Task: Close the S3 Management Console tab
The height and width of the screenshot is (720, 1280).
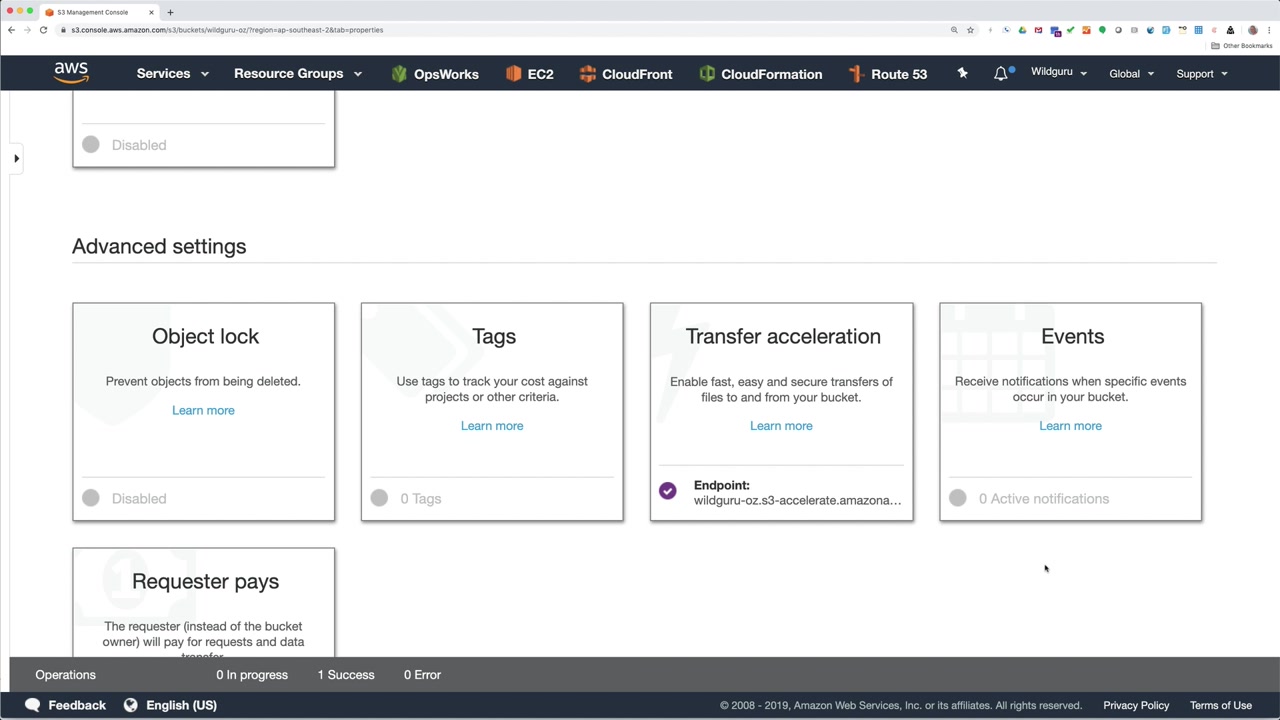Action: pyautogui.click(x=151, y=12)
